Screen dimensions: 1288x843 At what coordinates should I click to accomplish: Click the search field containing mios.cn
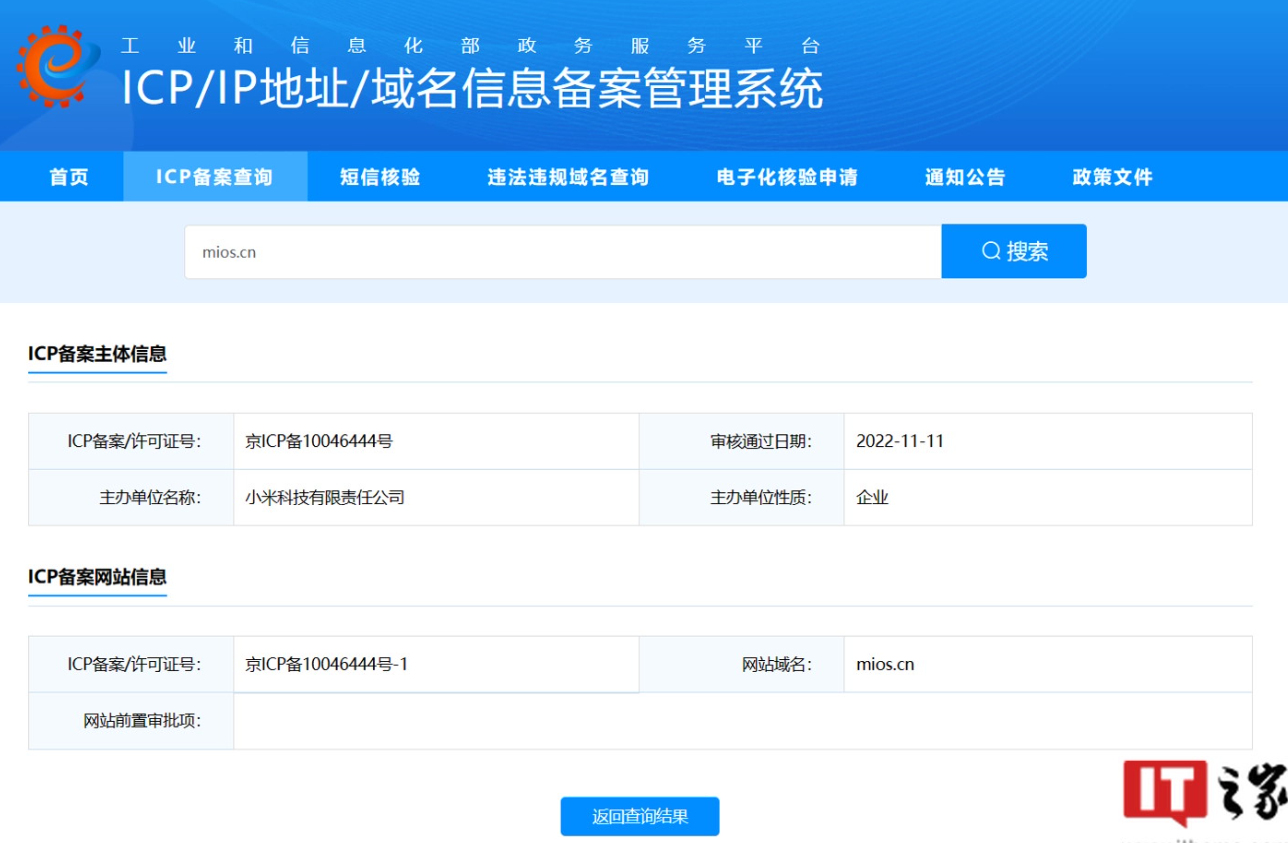(x=562, y=252)
